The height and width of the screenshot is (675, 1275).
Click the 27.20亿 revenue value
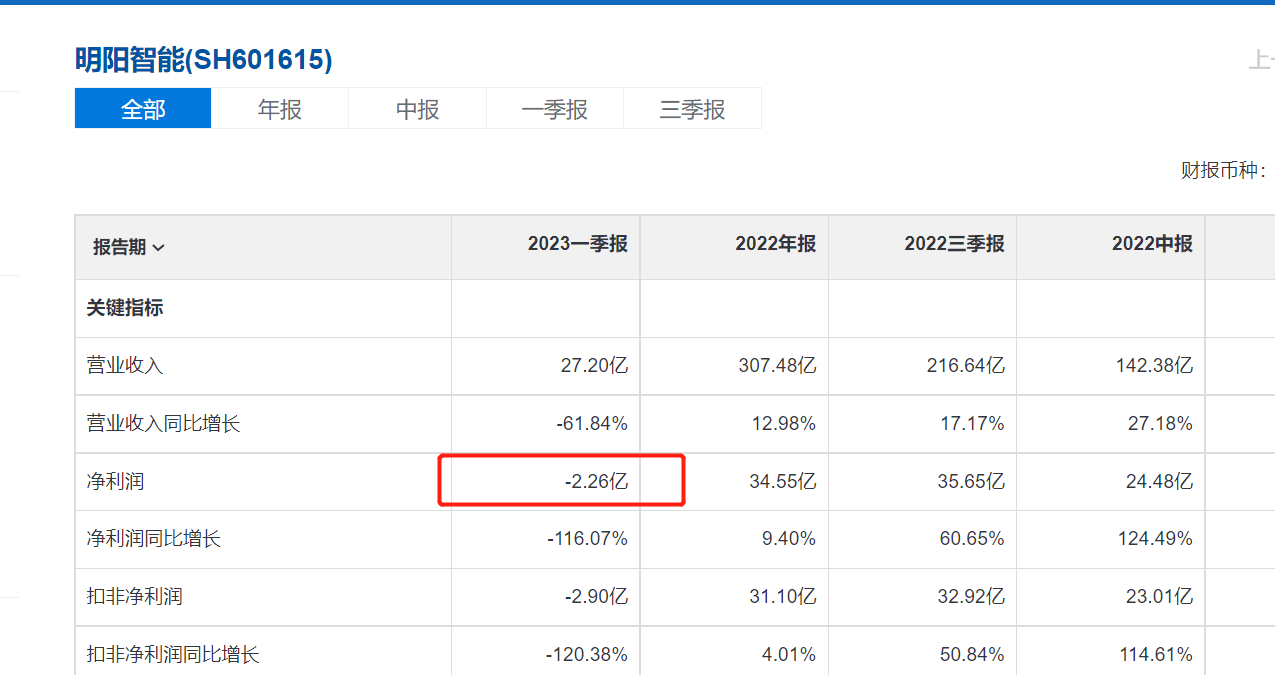(594, 366)
